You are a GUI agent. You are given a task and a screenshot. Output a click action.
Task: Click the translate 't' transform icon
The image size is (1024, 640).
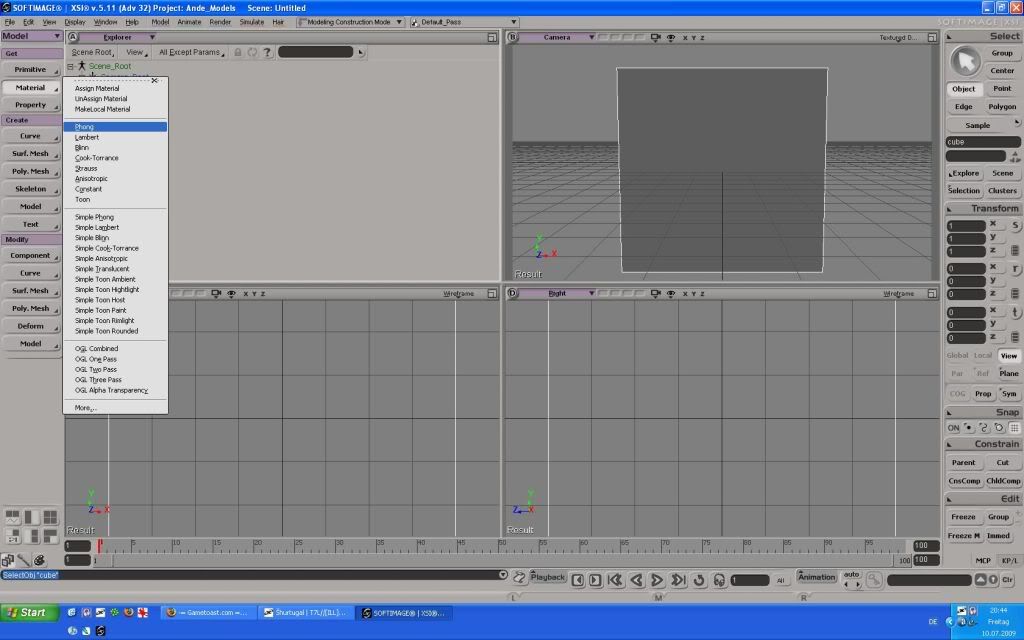[1016, 313]
